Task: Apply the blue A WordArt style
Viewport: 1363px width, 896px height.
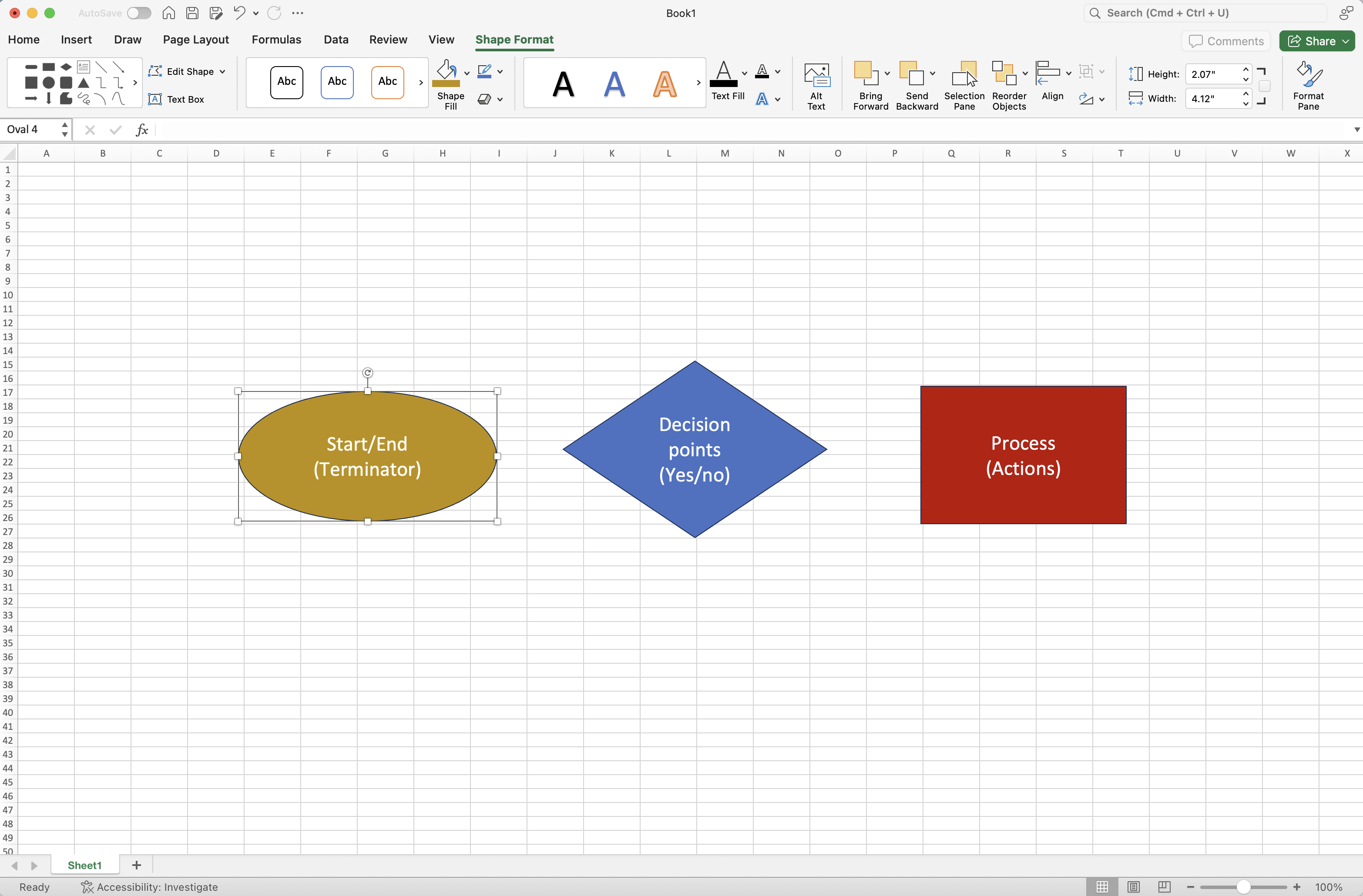Action: [x=614, y=84]
